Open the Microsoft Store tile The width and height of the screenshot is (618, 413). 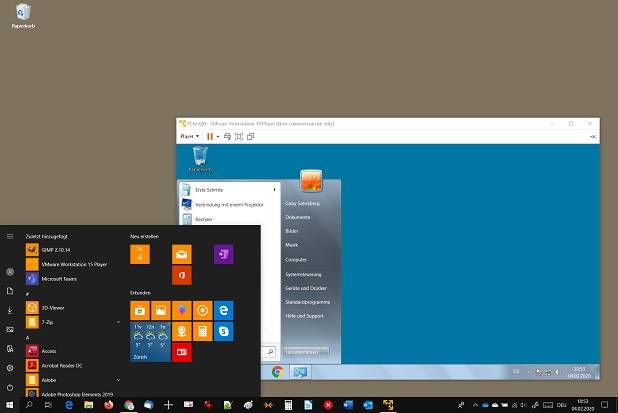(140, 311)
